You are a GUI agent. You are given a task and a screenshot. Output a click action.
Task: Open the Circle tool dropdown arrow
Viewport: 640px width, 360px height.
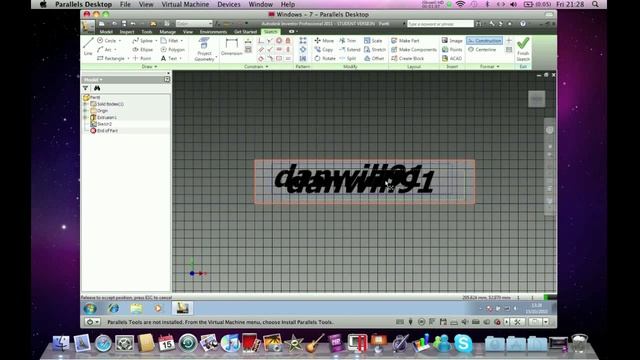[120, 41]
